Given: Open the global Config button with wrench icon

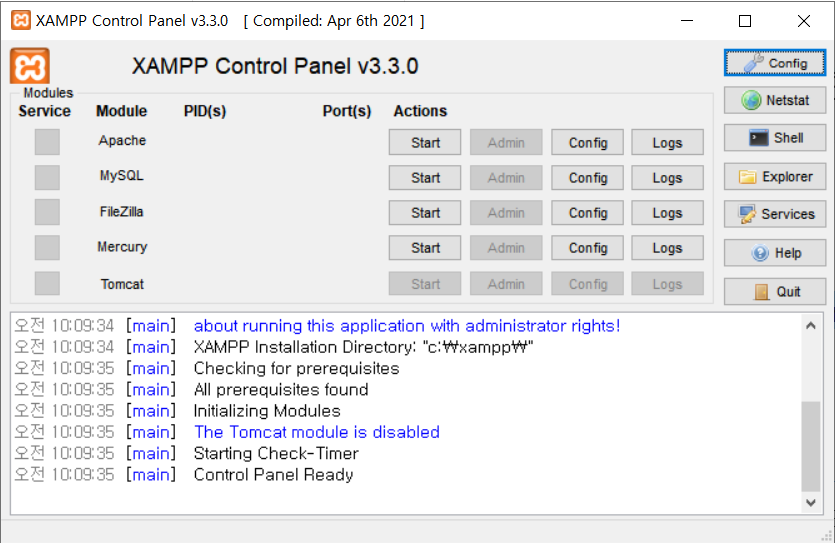Looking at the screenshot, I should (775, 63).
